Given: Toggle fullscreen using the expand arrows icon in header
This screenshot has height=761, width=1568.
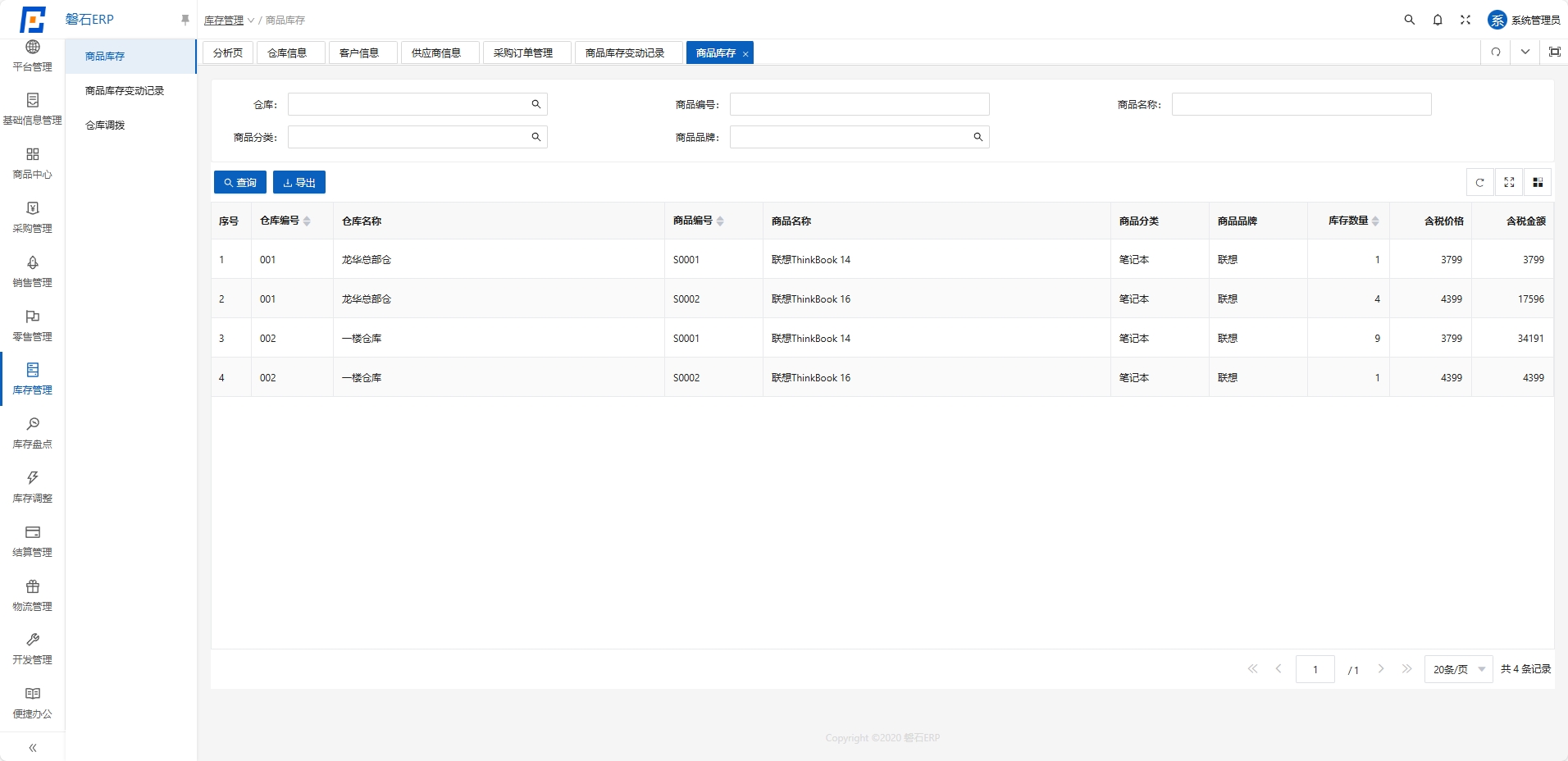Looking at the screenshot, I should coord(1465,20).
